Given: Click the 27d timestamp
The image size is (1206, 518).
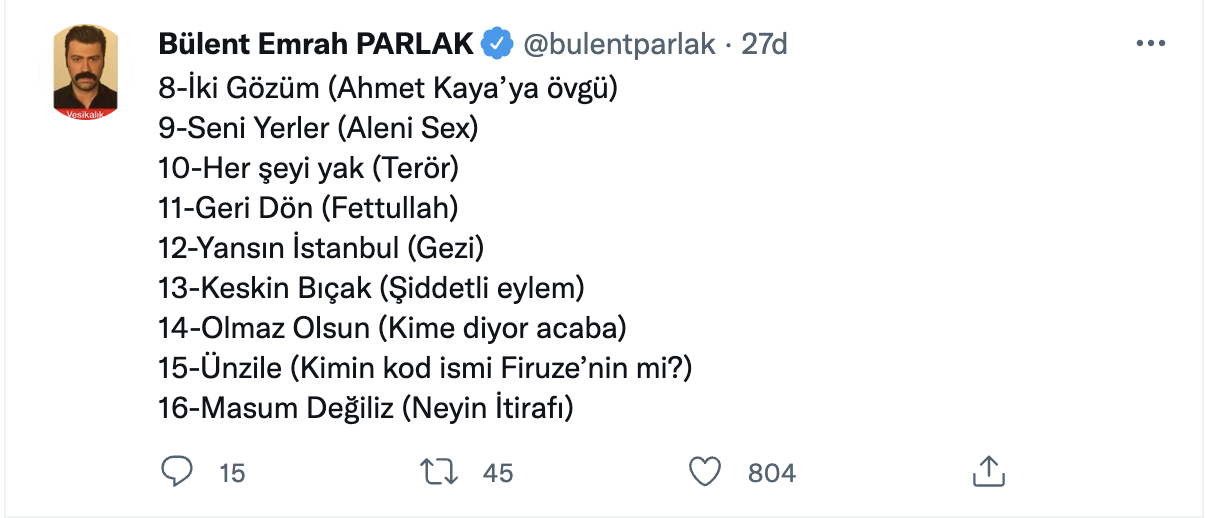Looking at the screenshot, I should pos(765,44).
